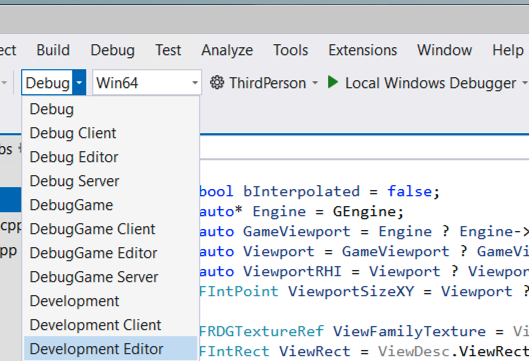Open the Test menu
Viewport: 529px width, 361px height.
(168, 50)
